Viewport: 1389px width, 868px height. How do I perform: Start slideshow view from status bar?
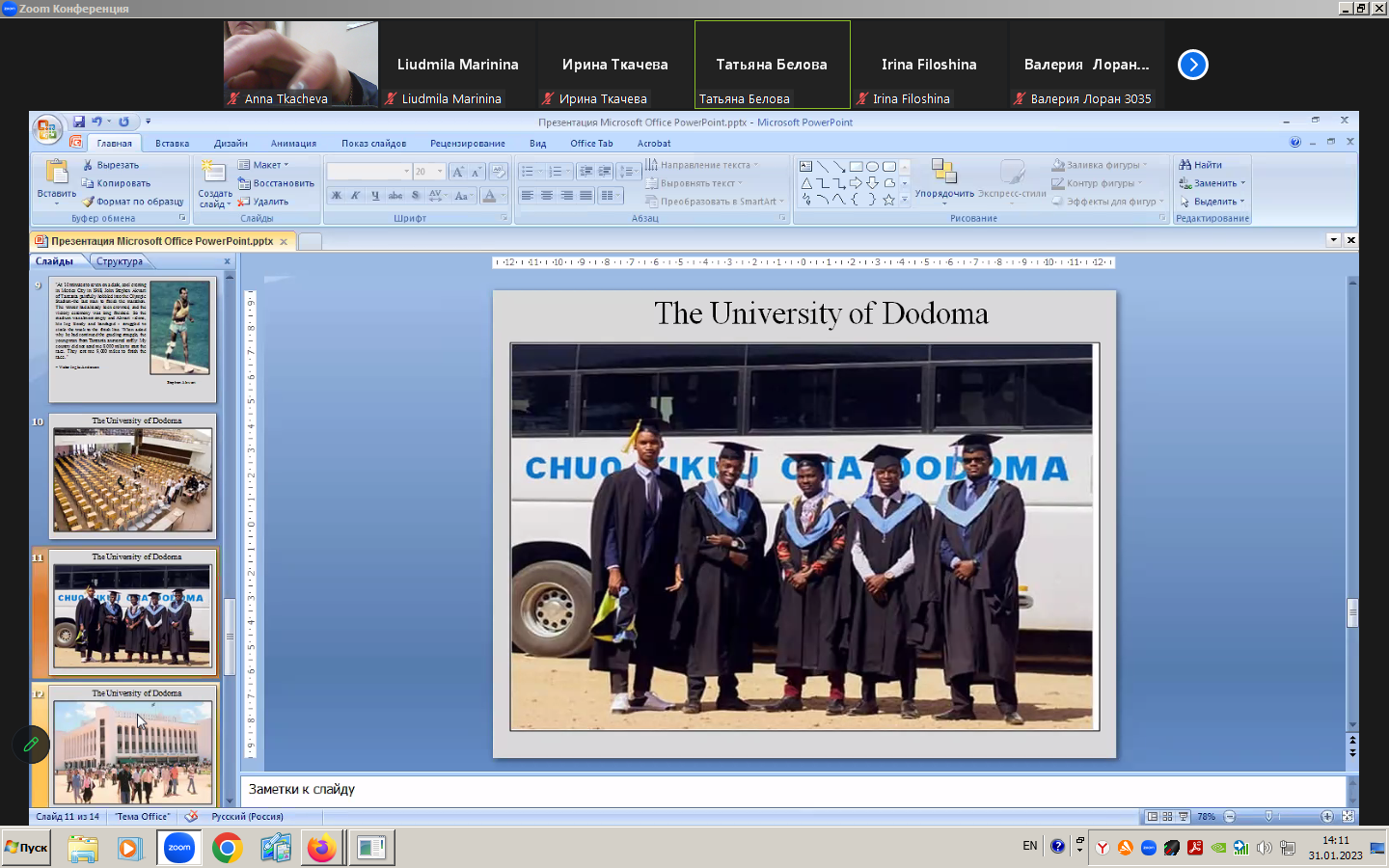pyautogui.click(x=1184, y=817)
